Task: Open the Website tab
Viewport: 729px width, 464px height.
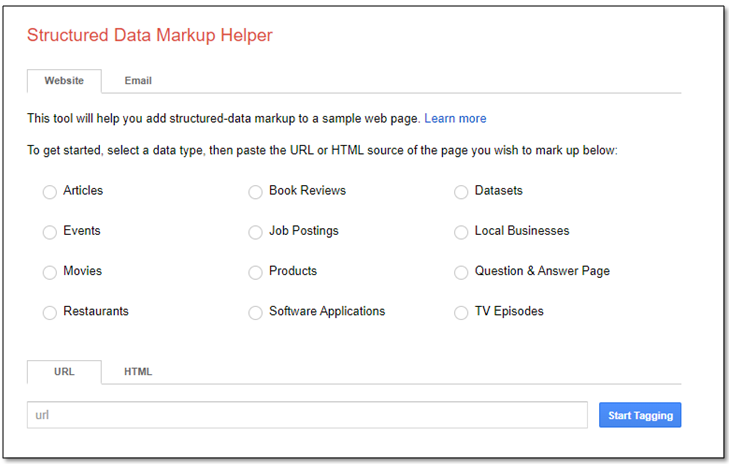Action: coord(64,81)
